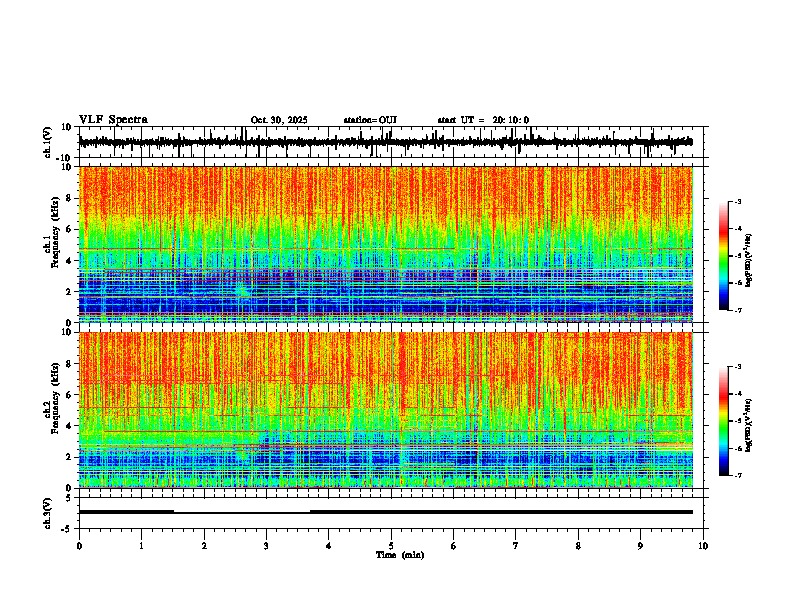
Task: Click the "ch.3(V)" axis label
Action: tap(48, 514)
